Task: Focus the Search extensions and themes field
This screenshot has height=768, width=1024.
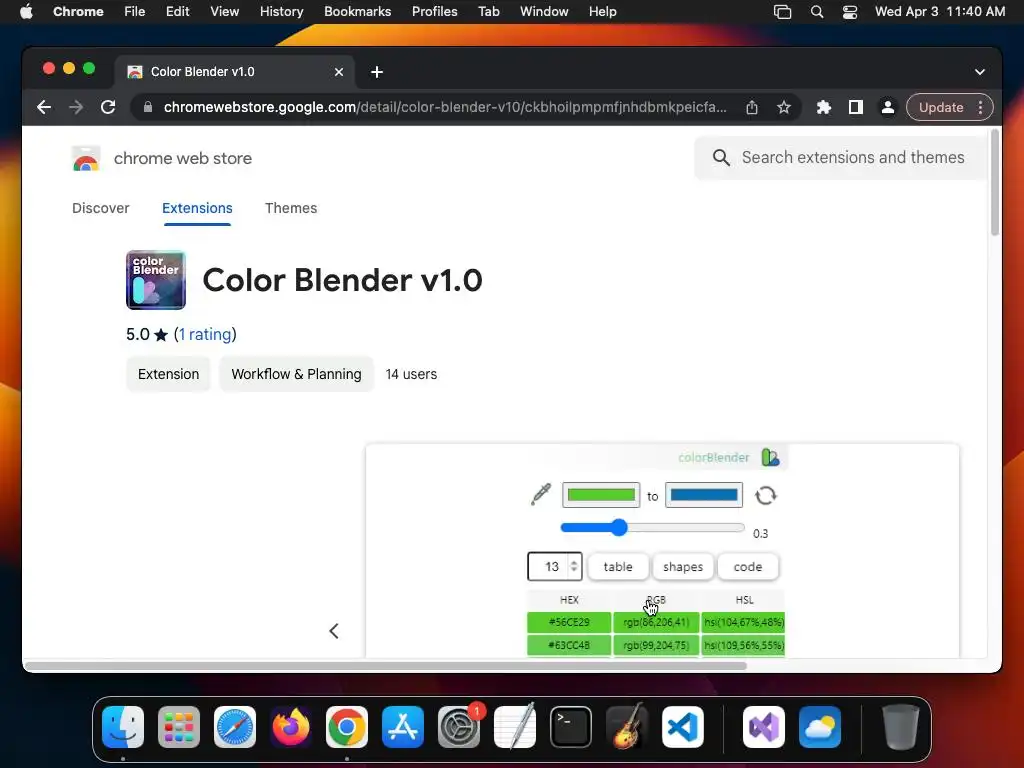Action: pos(841,157)
